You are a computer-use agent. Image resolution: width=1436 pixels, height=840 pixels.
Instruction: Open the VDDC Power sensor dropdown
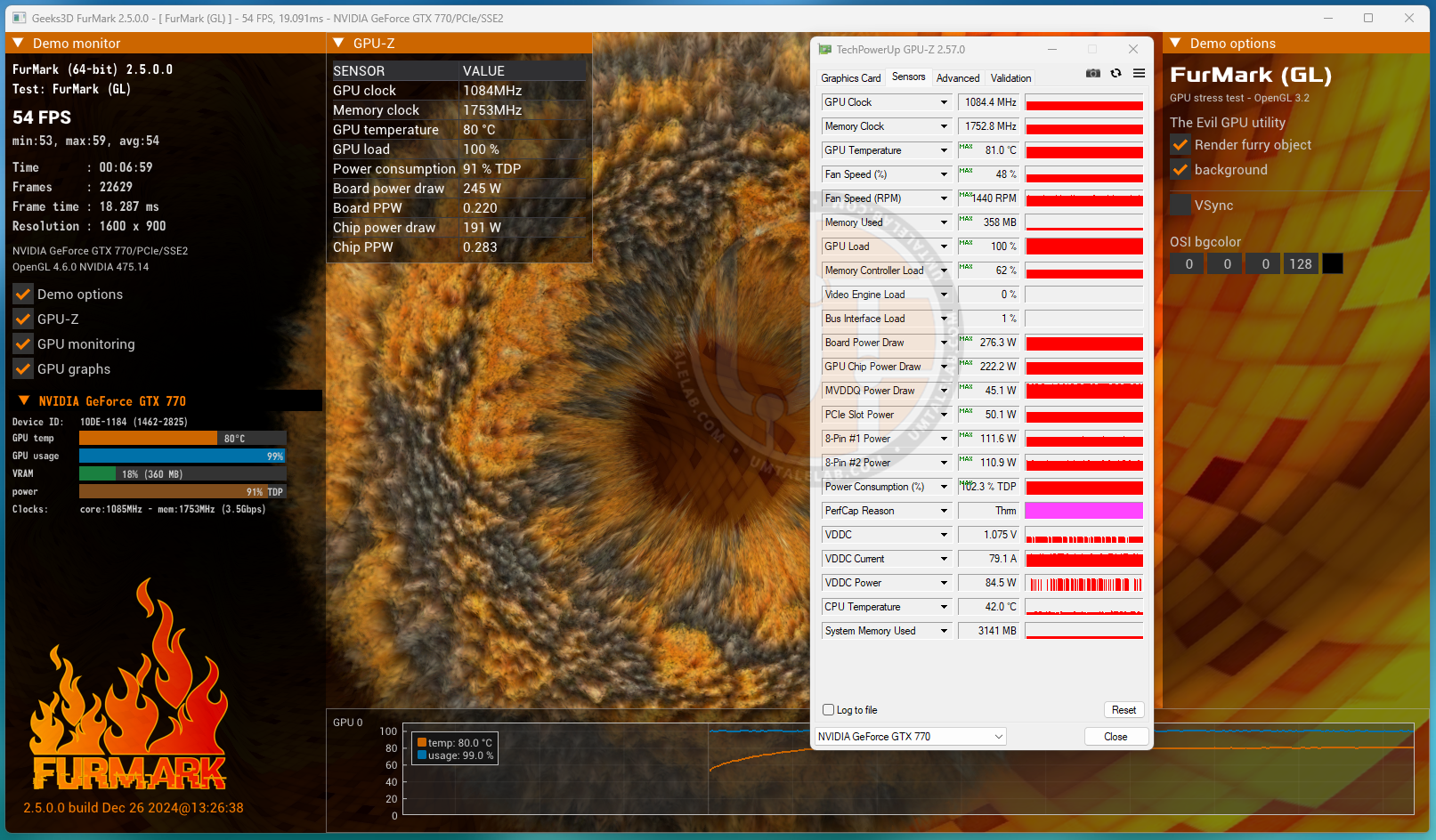coord(944,583)
